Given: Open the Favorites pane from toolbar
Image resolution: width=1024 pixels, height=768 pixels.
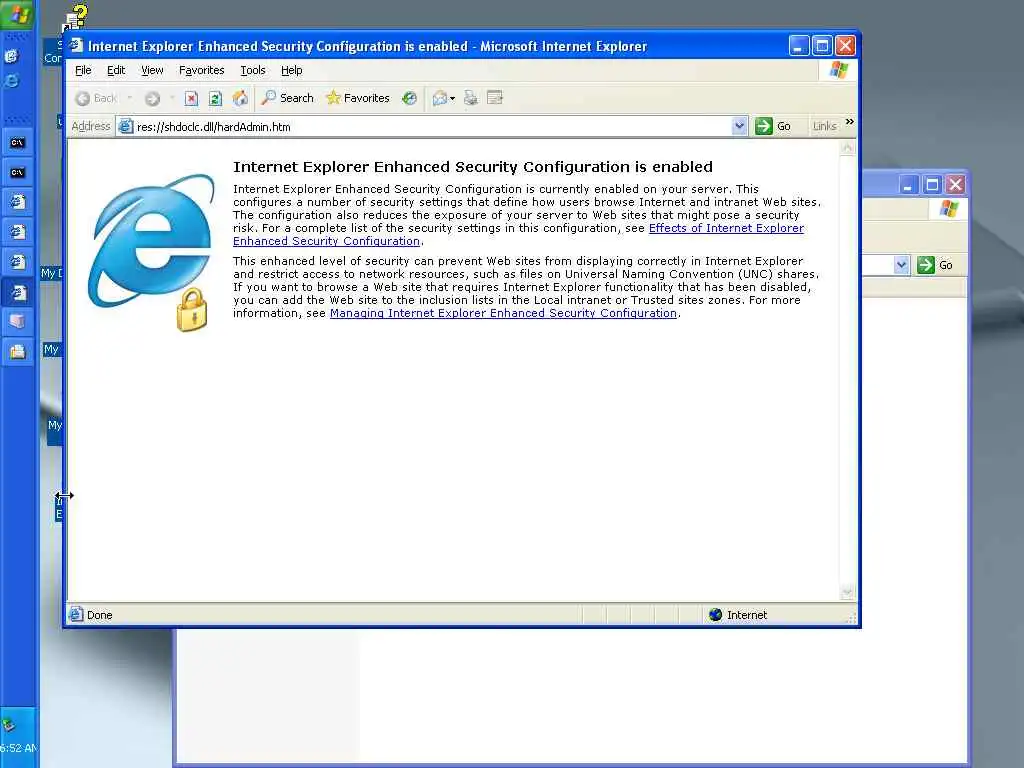Looking at the screenshot, I should click(x=358, y=98).
